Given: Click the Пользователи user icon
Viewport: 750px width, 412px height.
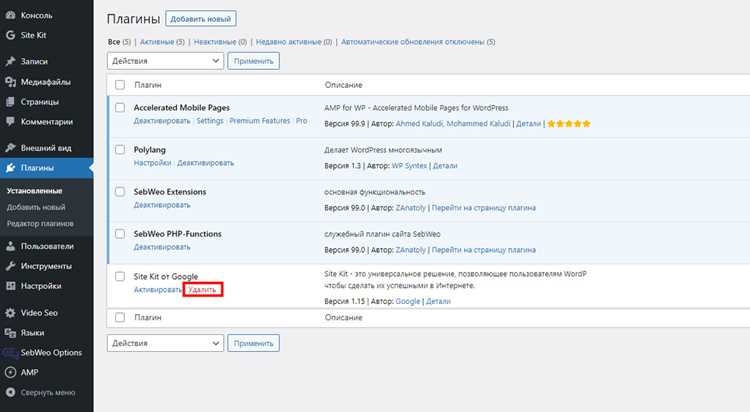Looking at the screenshot, I should 10,246.
